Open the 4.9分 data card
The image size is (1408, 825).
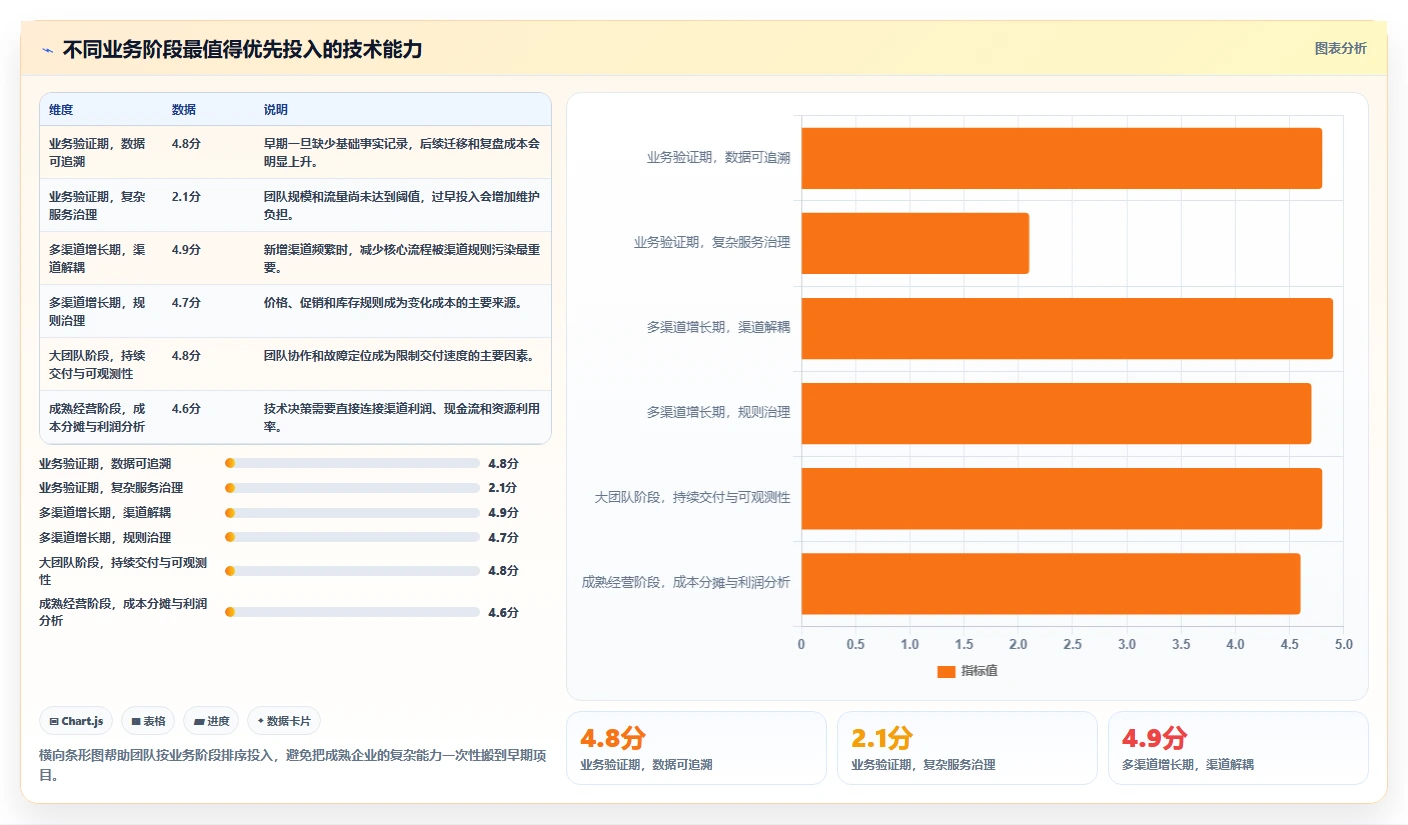[x=1238, y=748]
